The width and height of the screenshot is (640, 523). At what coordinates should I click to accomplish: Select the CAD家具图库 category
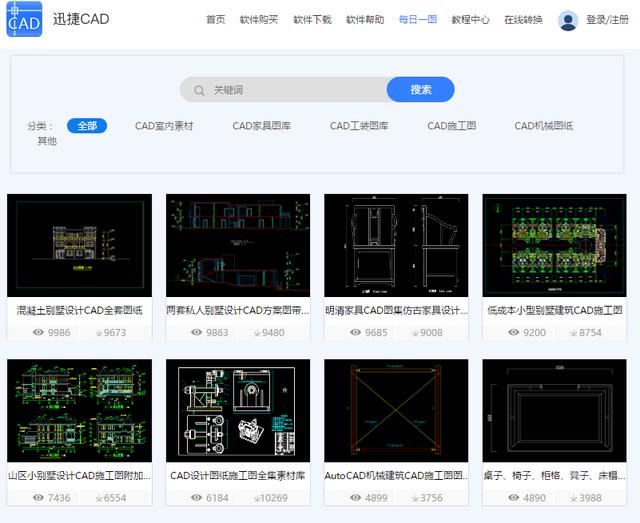click(x=262, y=126)
